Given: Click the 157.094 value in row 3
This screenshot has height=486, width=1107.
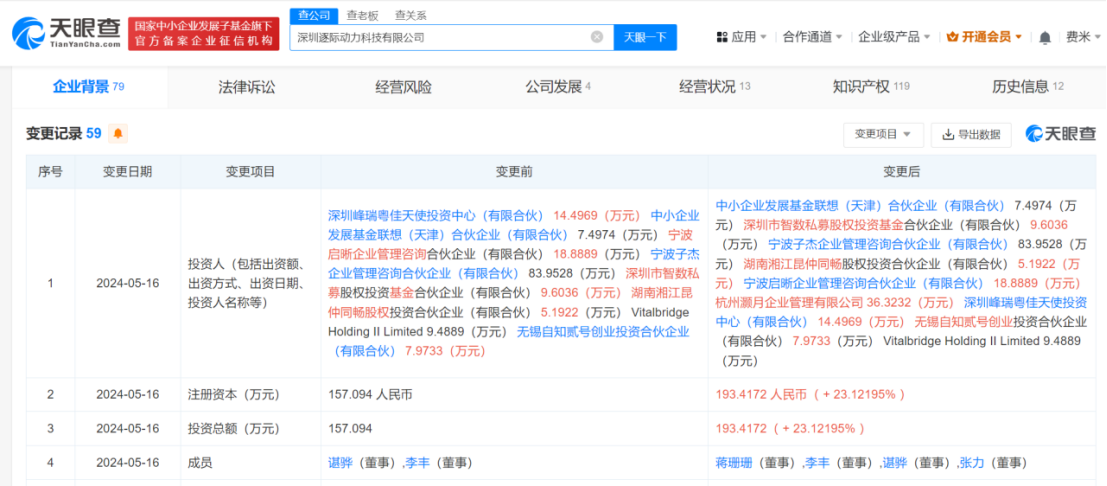Looking at the screenshot, I should 350,428.
